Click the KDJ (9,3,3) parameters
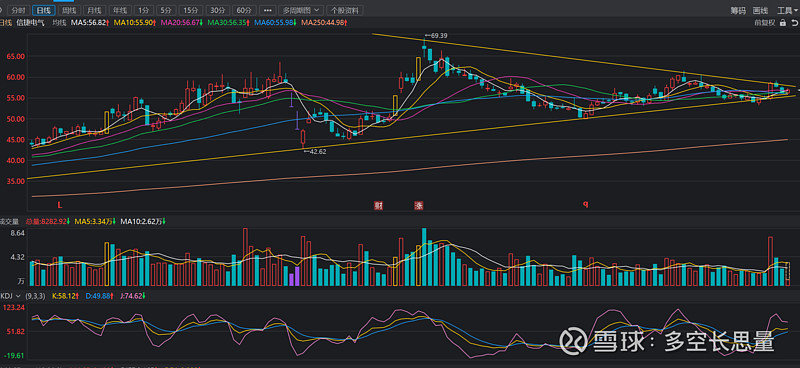The height and width of the screenshot is (368, 800). click(x=36, y=296)
